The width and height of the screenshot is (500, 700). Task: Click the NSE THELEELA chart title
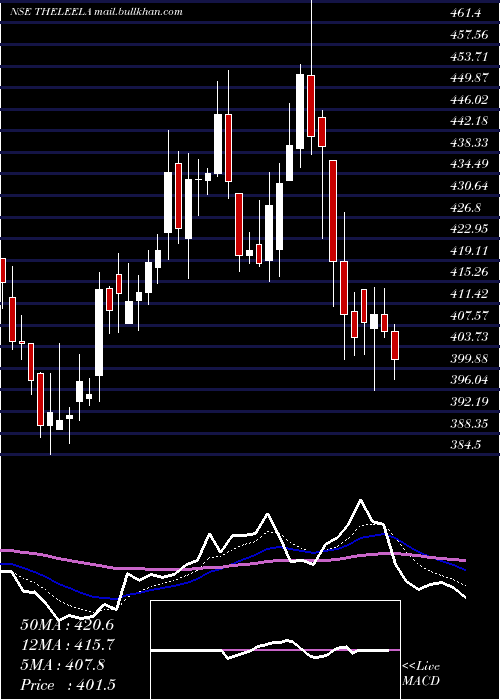coord(96,12)
